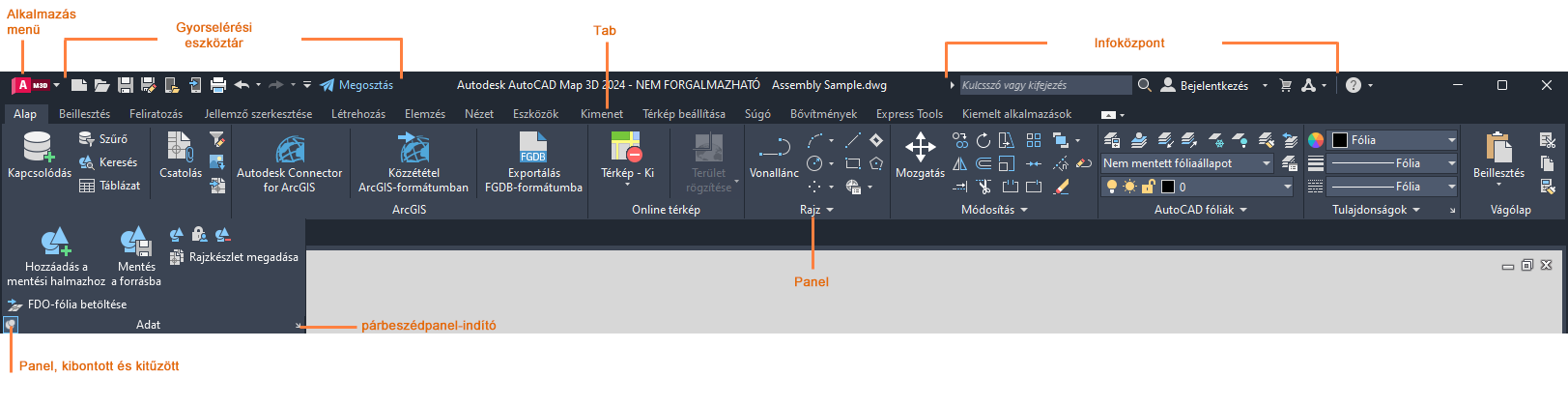Click the print icon in quick access toolbar

[x=218, y=85]
